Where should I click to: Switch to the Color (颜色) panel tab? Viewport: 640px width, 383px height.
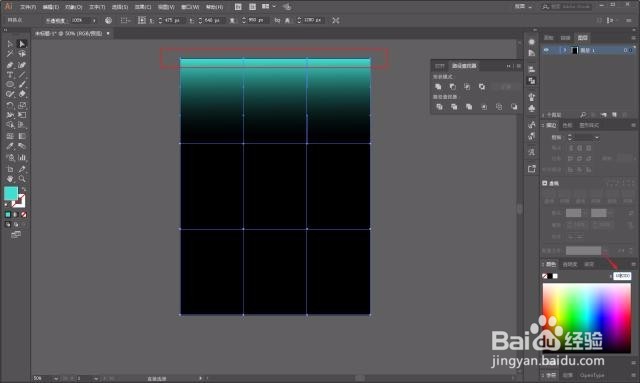551,264
